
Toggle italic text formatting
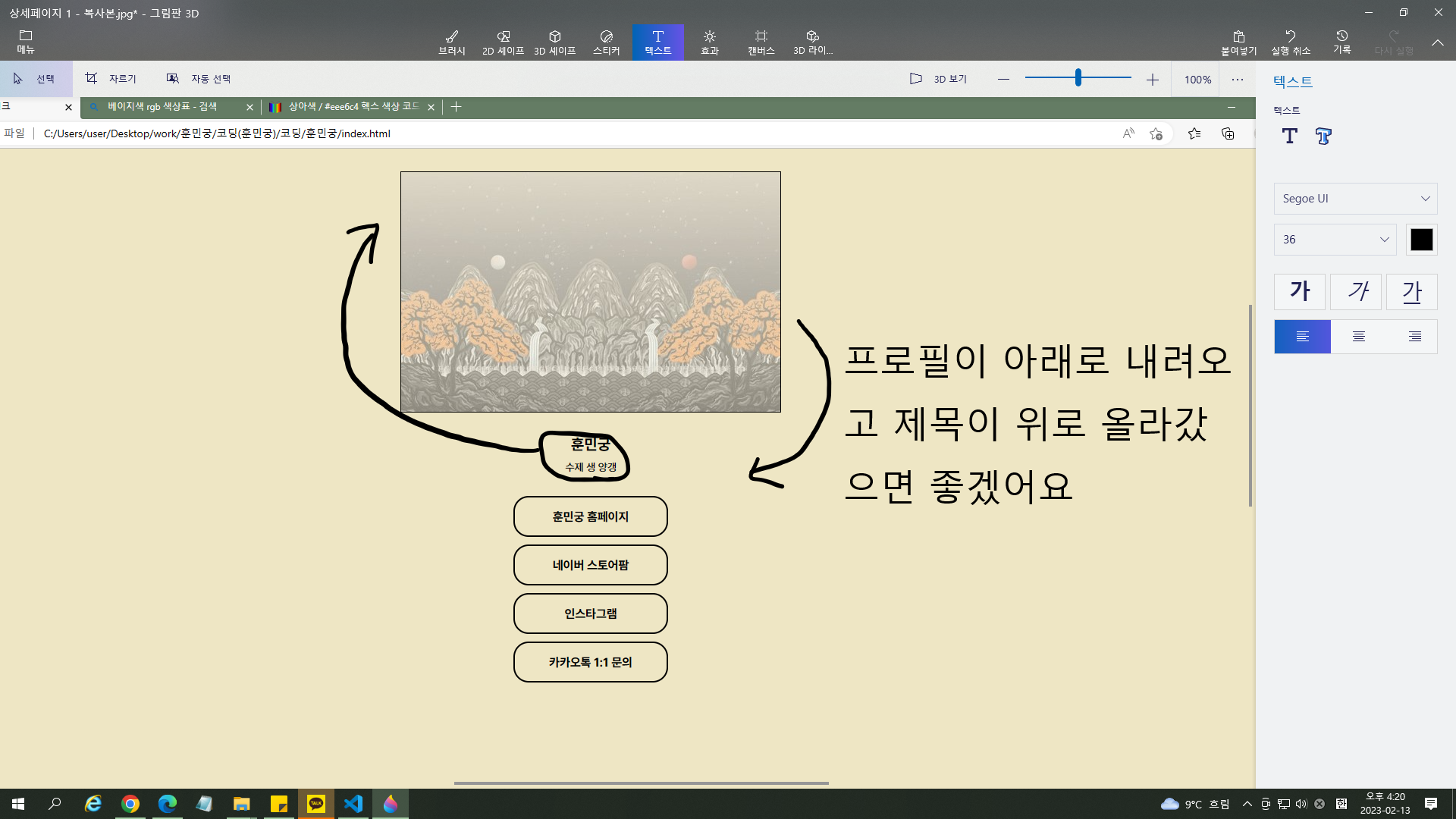point(1356,292)
